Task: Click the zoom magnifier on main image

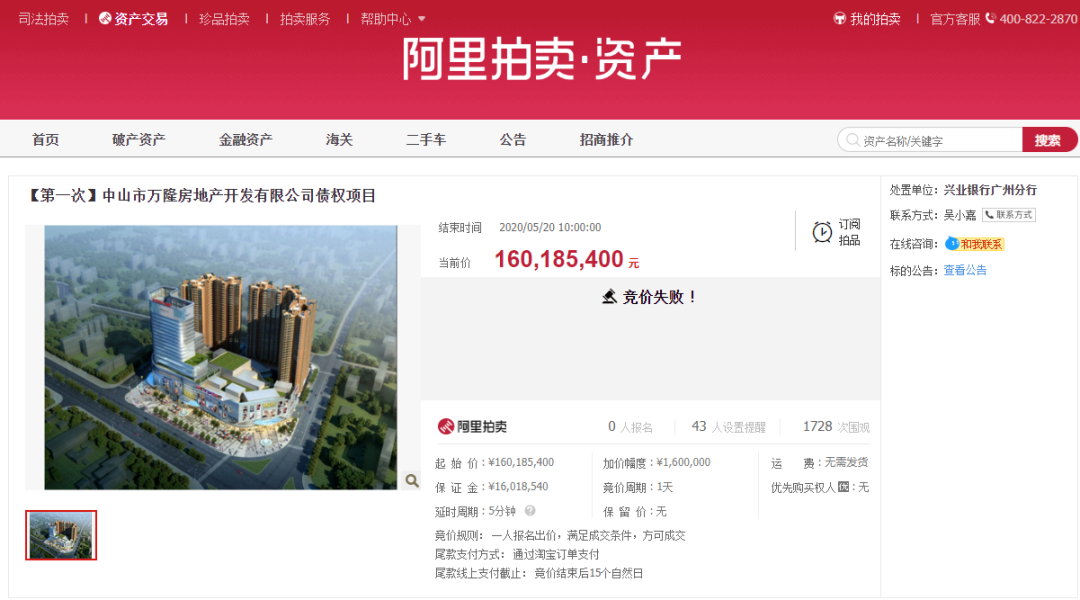Action: pos(412,480)
